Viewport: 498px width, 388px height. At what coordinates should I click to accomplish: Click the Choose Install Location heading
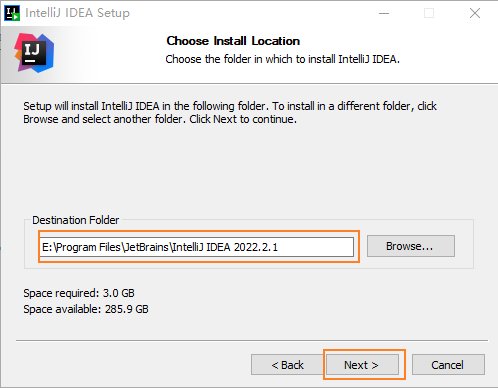pos(233,41)
